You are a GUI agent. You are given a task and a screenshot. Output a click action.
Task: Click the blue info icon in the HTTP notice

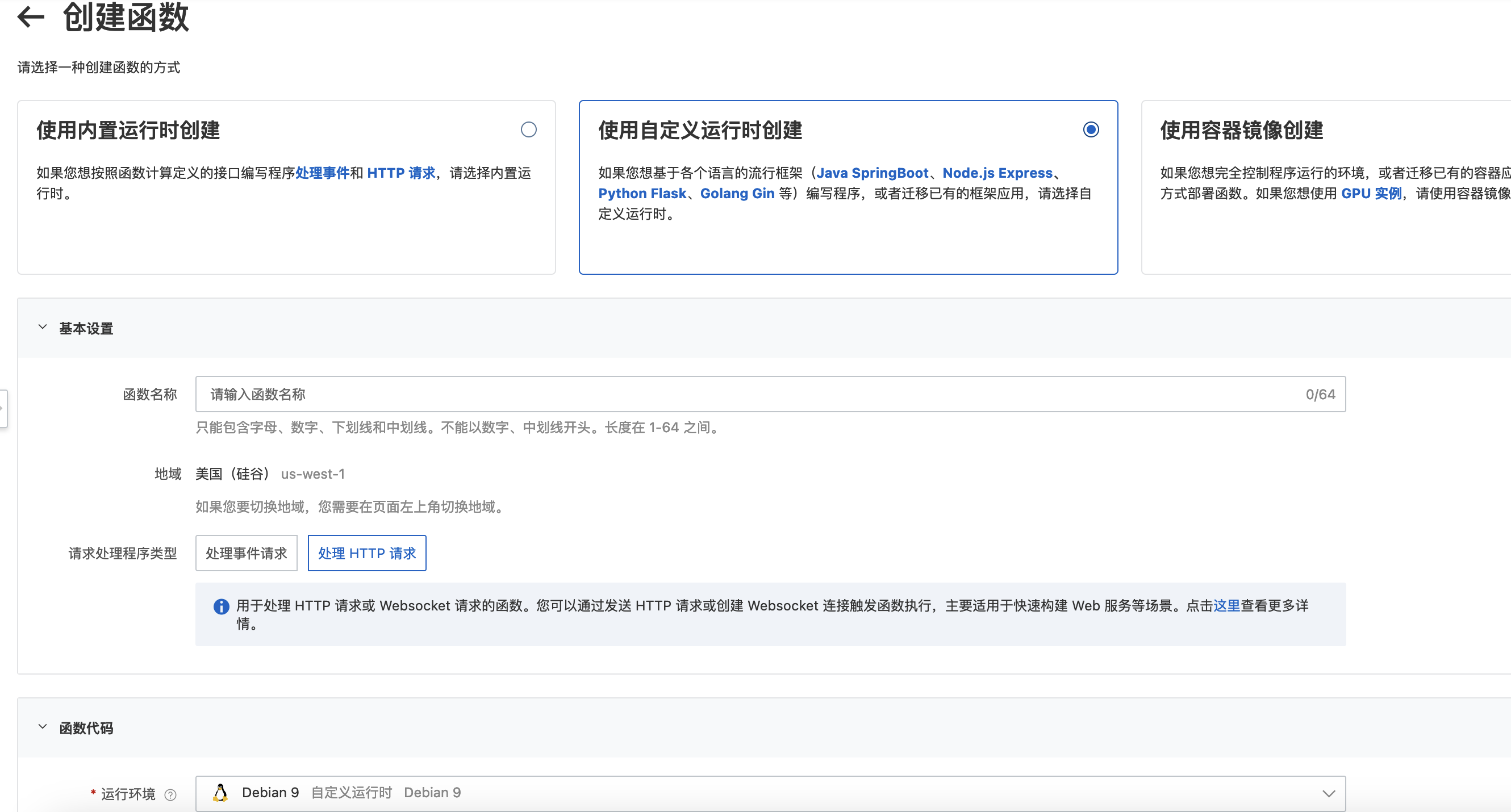tap(221, 606)
